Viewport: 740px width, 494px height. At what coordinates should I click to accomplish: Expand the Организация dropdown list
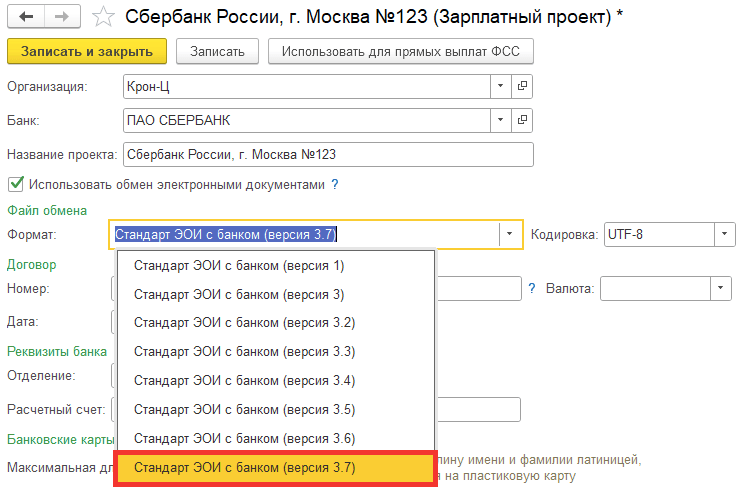[x=502, y=87]
